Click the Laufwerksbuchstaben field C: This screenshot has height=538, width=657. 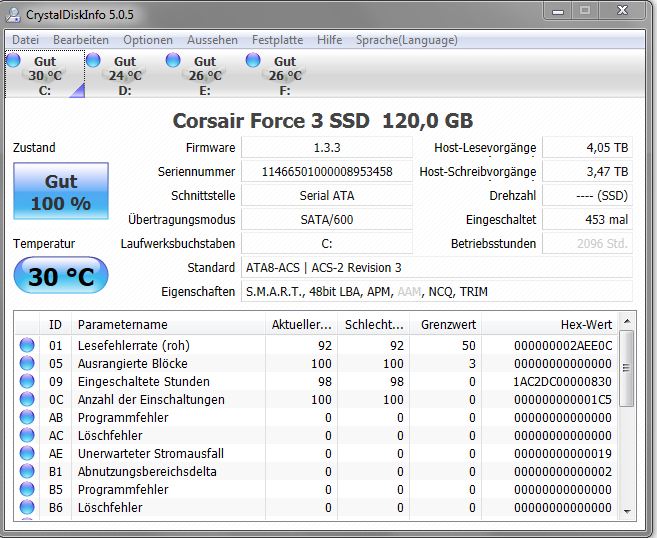point(327,243)
